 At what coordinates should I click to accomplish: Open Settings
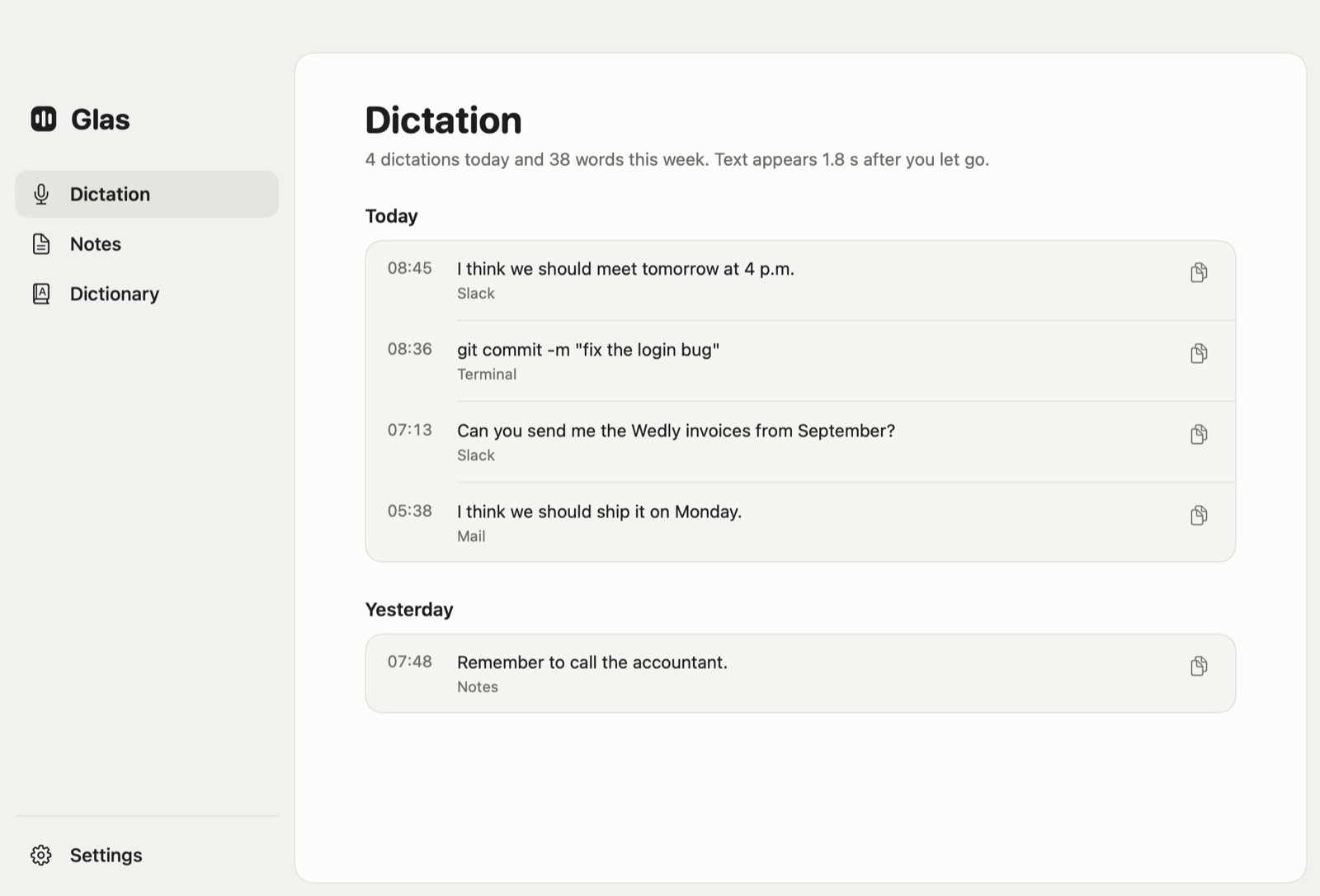[147, 855]
